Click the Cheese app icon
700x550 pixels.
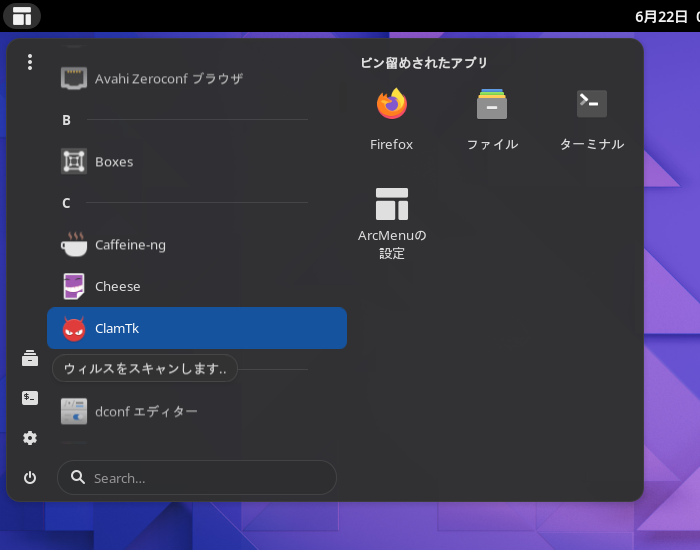[74, 286]
